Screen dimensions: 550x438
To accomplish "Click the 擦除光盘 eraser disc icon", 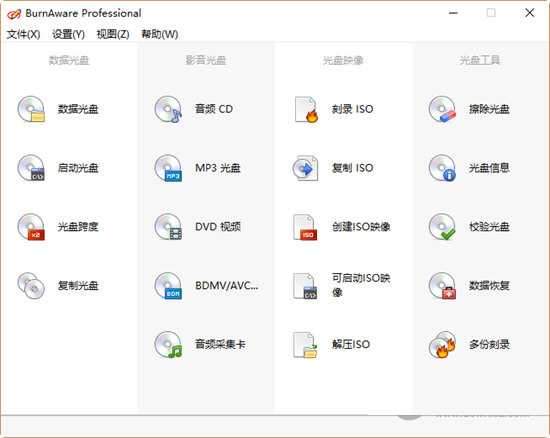I will click(443, 109).
